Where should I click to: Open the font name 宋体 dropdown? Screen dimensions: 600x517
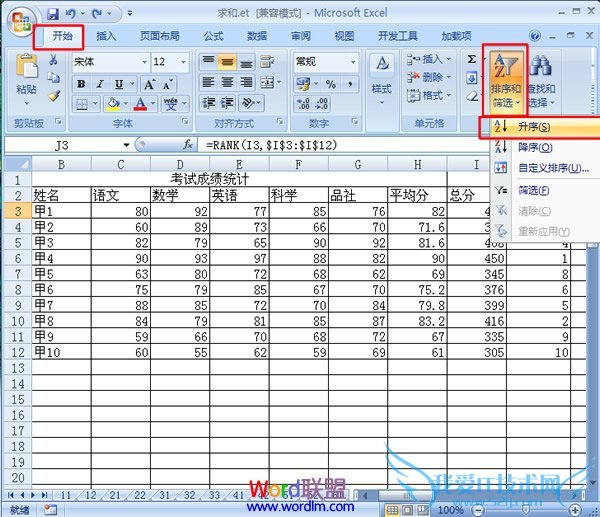(x=145, y=62)
